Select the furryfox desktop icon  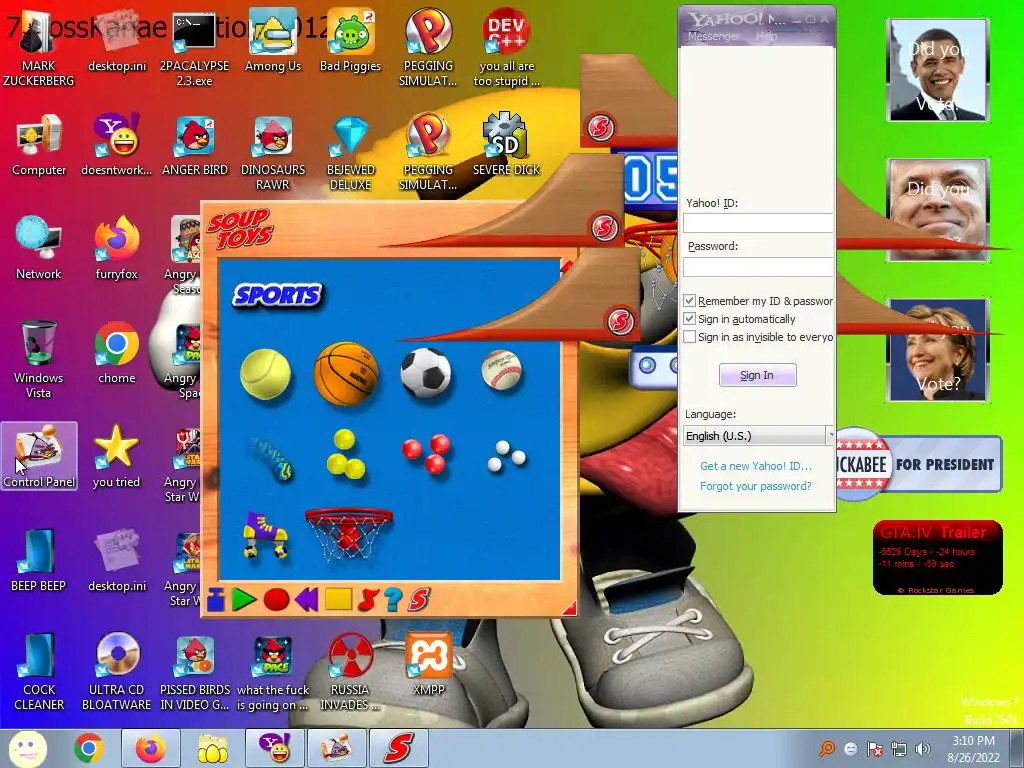(116, 248)
